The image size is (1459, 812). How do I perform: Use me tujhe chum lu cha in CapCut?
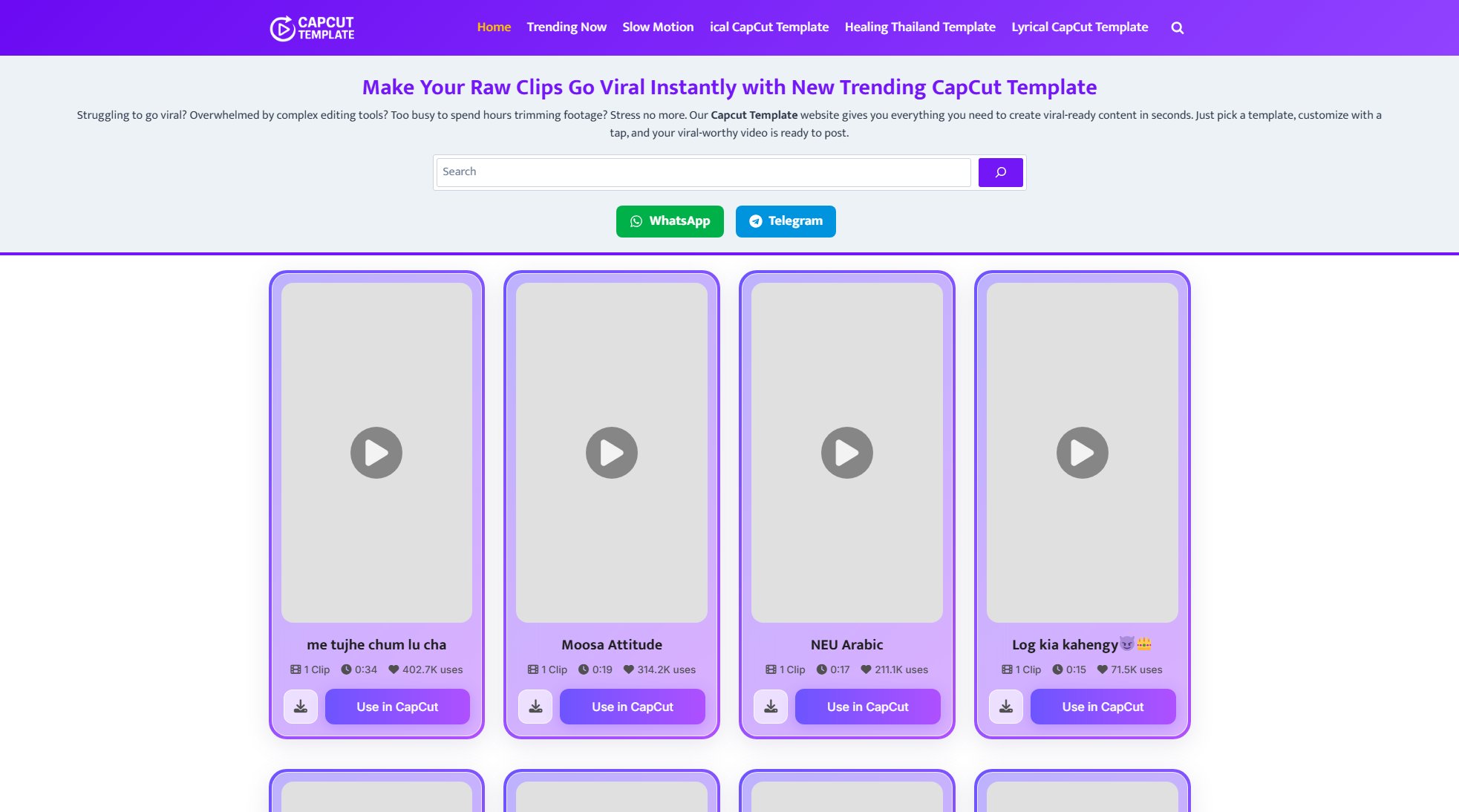point(397,707)
